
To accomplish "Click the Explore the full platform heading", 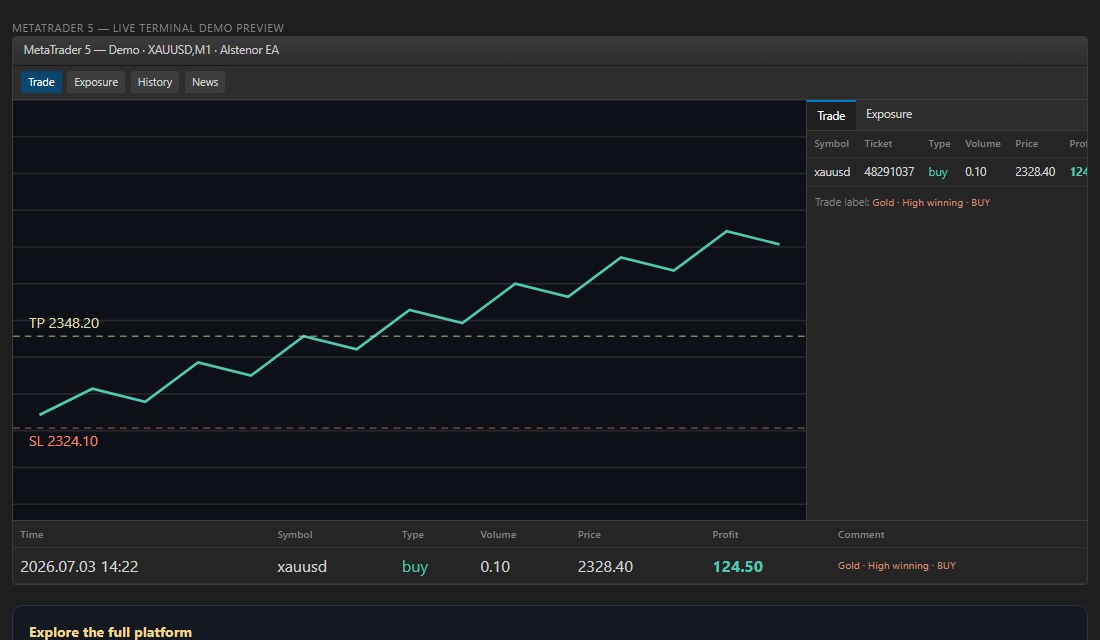I will (110, 632).
